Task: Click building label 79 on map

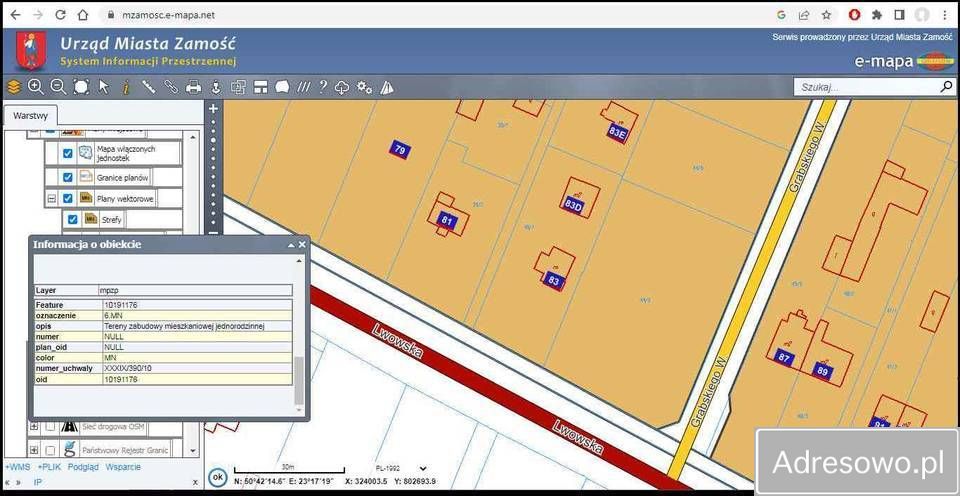Action: click(x=400, y=149)
